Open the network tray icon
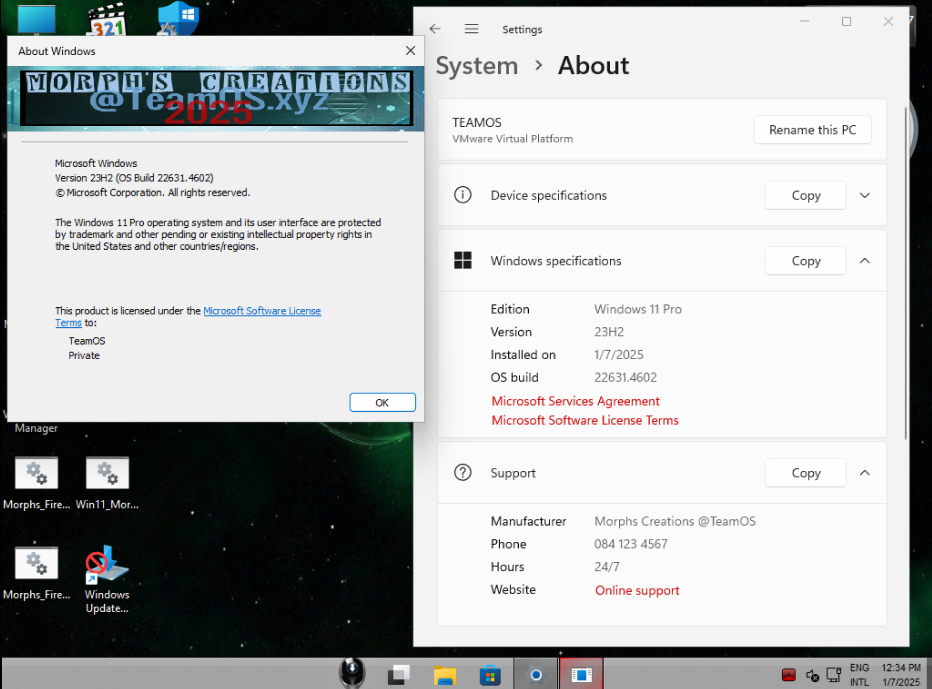 point(834,675)
